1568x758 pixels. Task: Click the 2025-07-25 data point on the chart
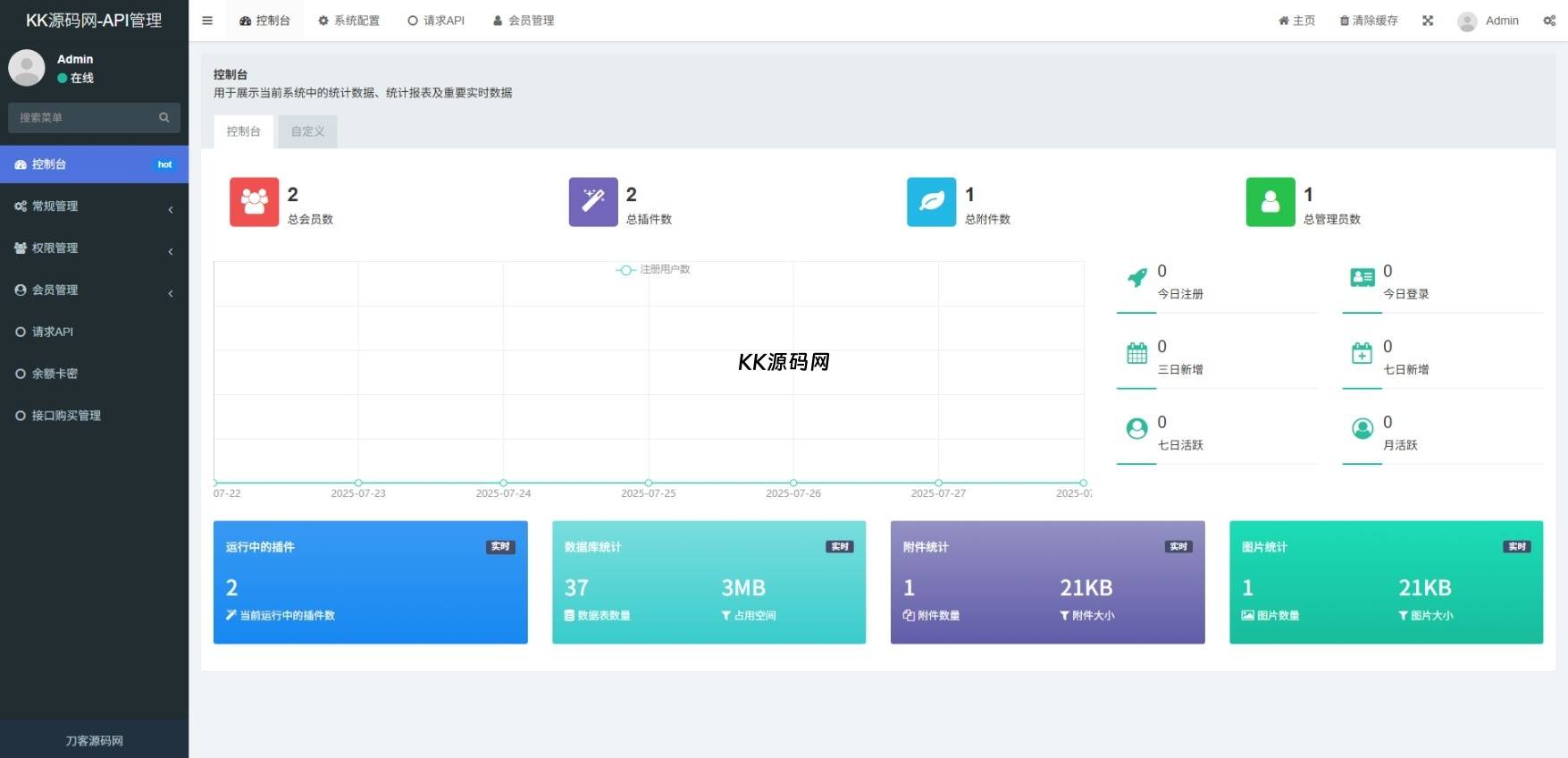649,483
